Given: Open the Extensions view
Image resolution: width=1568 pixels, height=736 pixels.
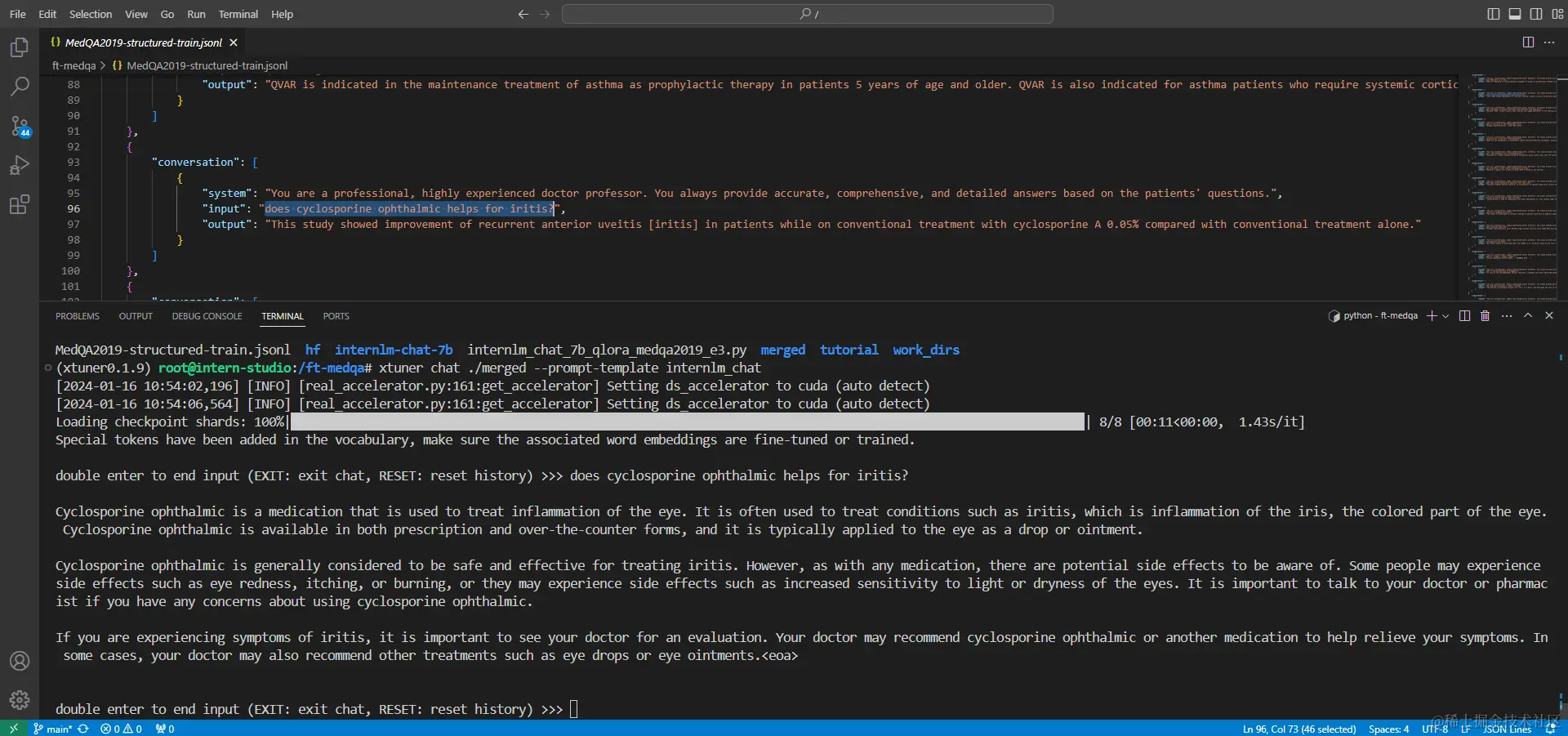Looking at the screenshot, I should coord(20,204).
